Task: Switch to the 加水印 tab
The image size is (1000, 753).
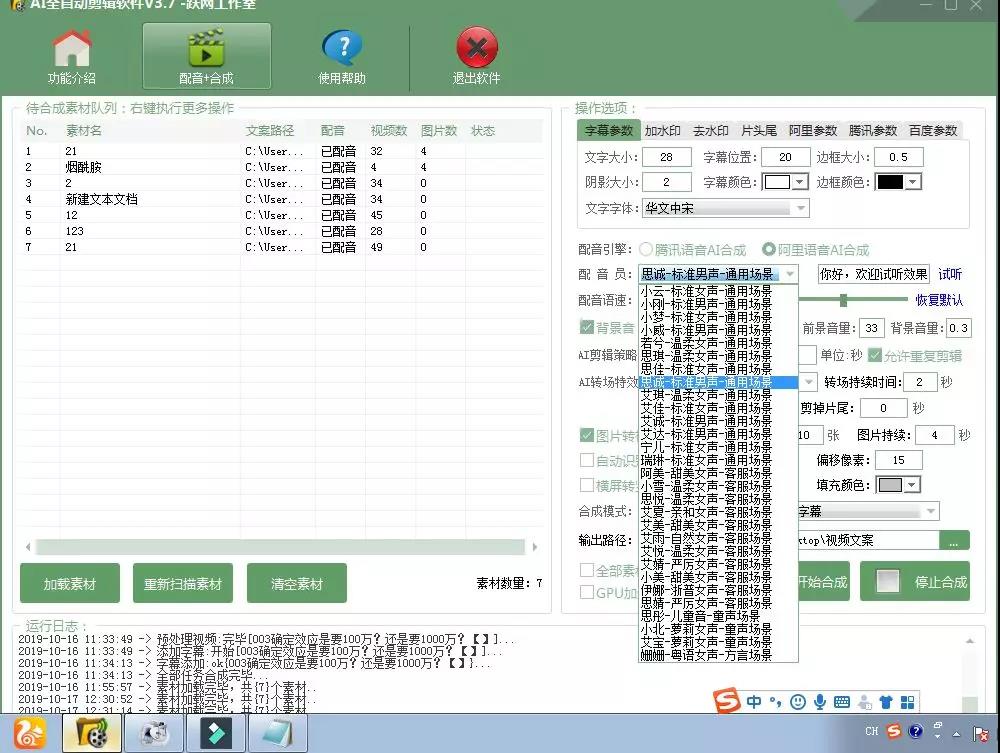Action: 665,130
